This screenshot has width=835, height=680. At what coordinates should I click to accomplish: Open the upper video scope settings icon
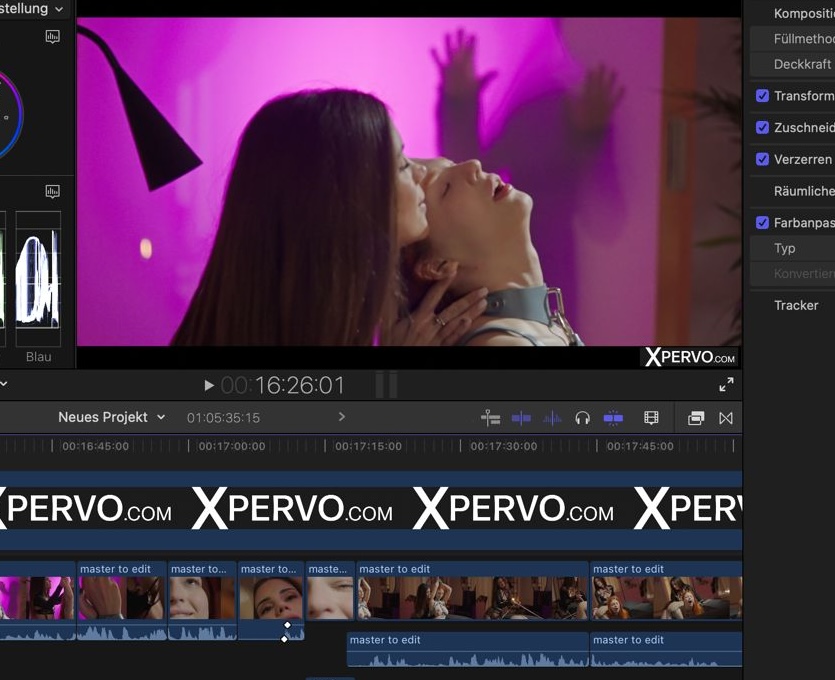52,37
